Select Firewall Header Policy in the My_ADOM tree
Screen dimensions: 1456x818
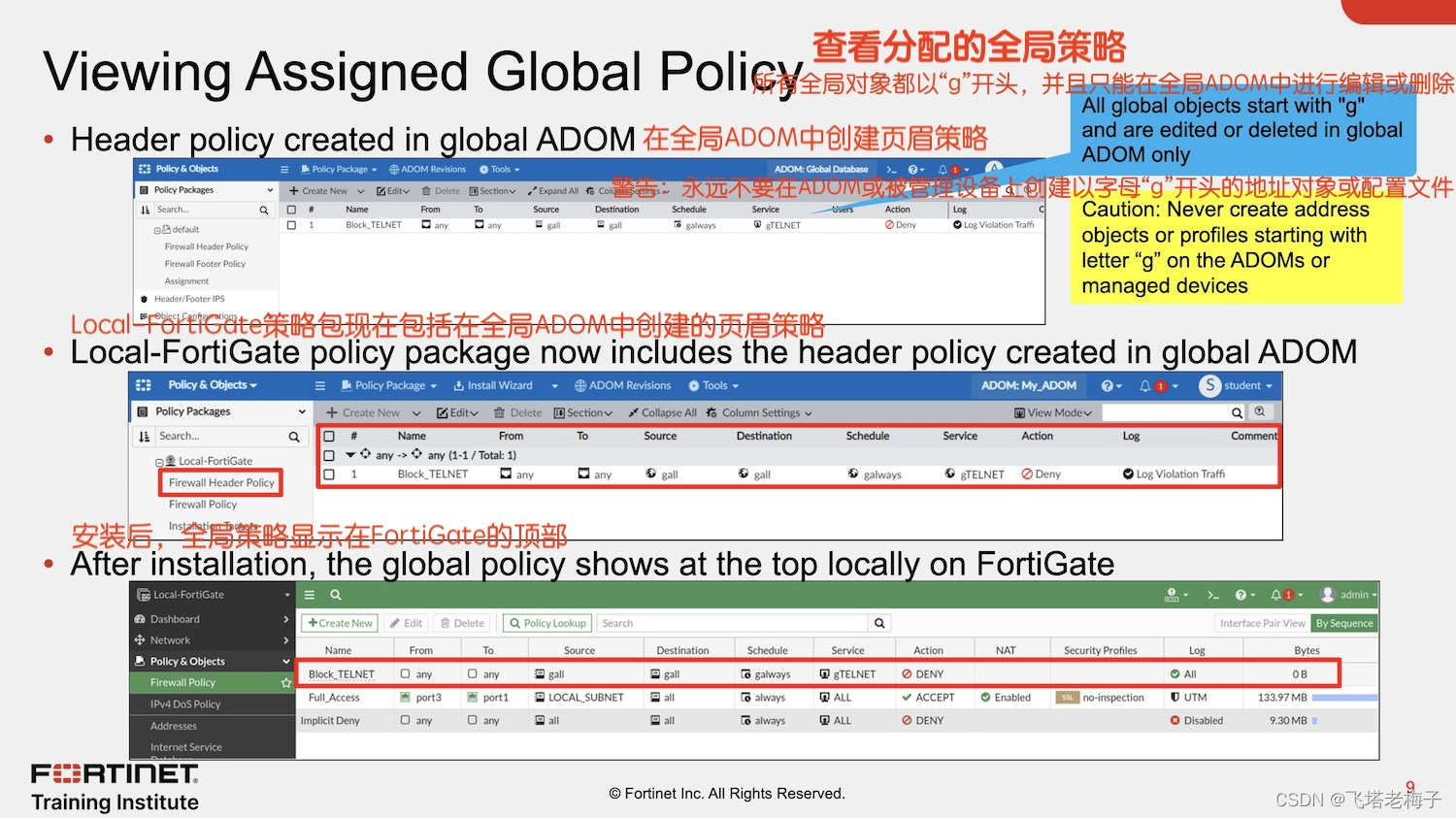coord(221,482)
